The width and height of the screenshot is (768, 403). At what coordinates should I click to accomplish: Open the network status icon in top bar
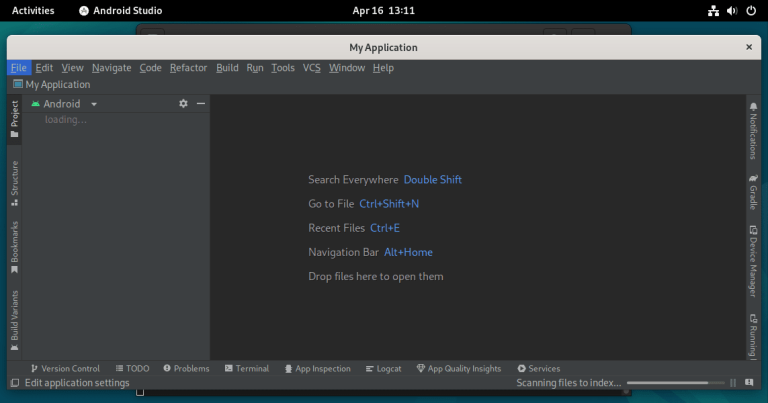(x=713, y=11)
